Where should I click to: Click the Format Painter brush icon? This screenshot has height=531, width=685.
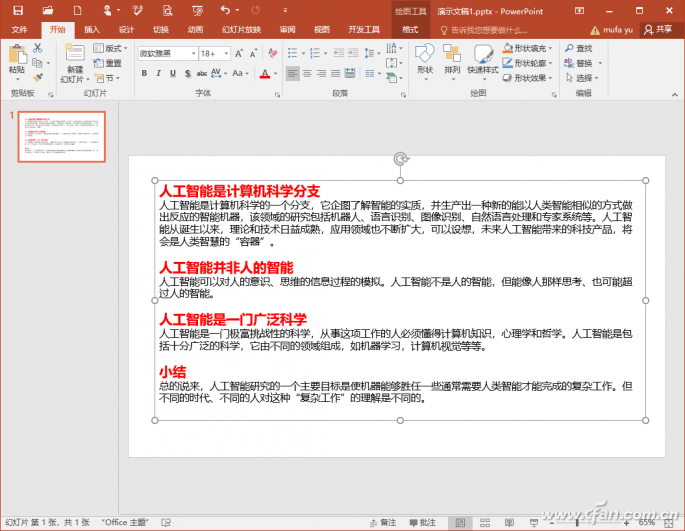(38, 78)
